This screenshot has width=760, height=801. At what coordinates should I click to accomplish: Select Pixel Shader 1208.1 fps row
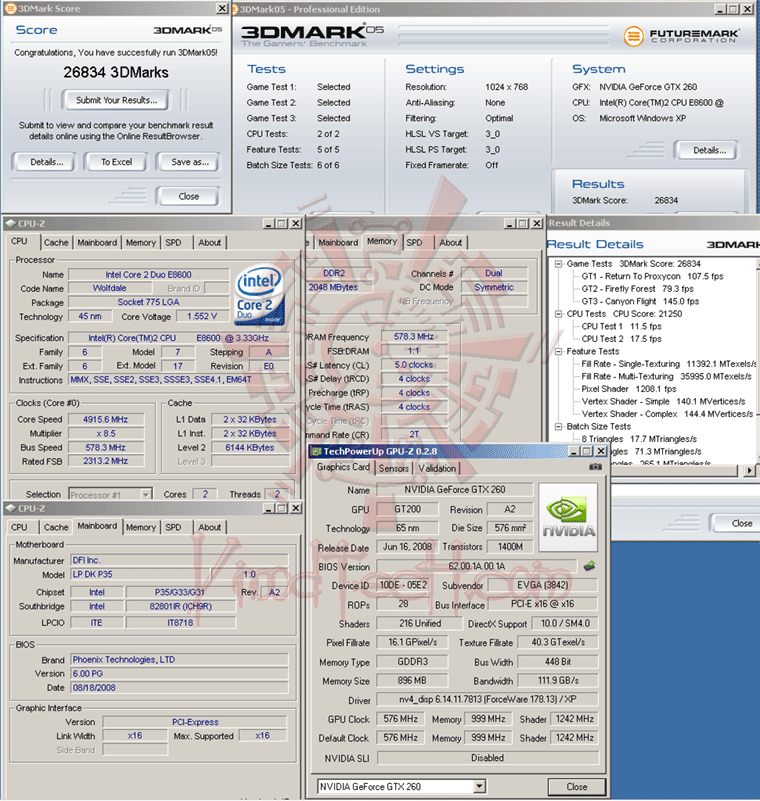point(629,389)
